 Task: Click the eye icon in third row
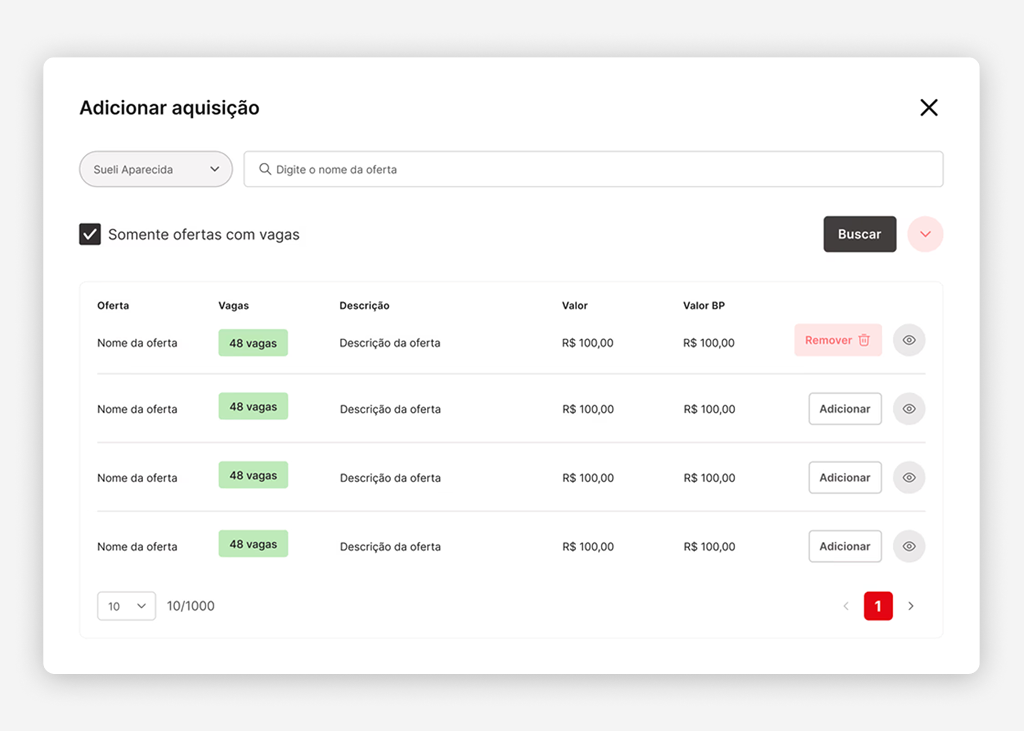pos(909,478)
